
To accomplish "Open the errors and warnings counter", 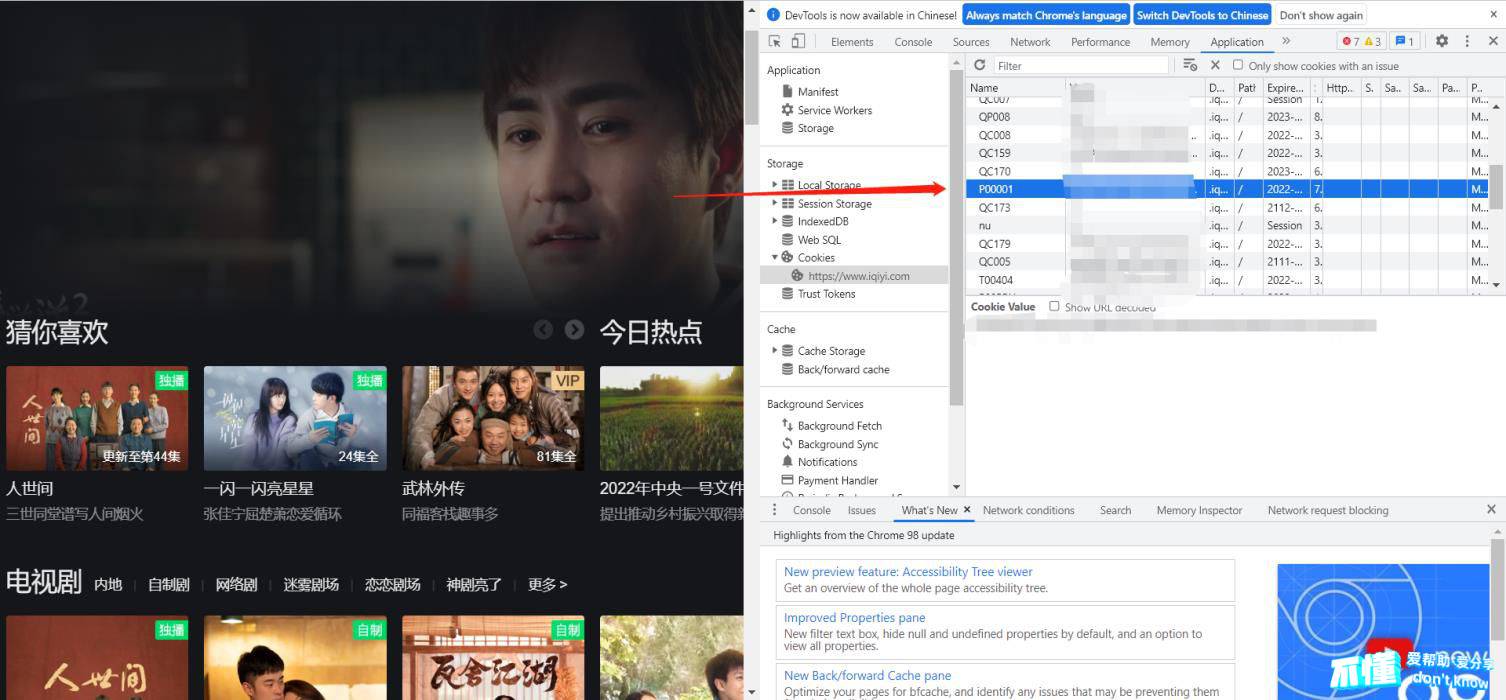I will point(1361,41).
